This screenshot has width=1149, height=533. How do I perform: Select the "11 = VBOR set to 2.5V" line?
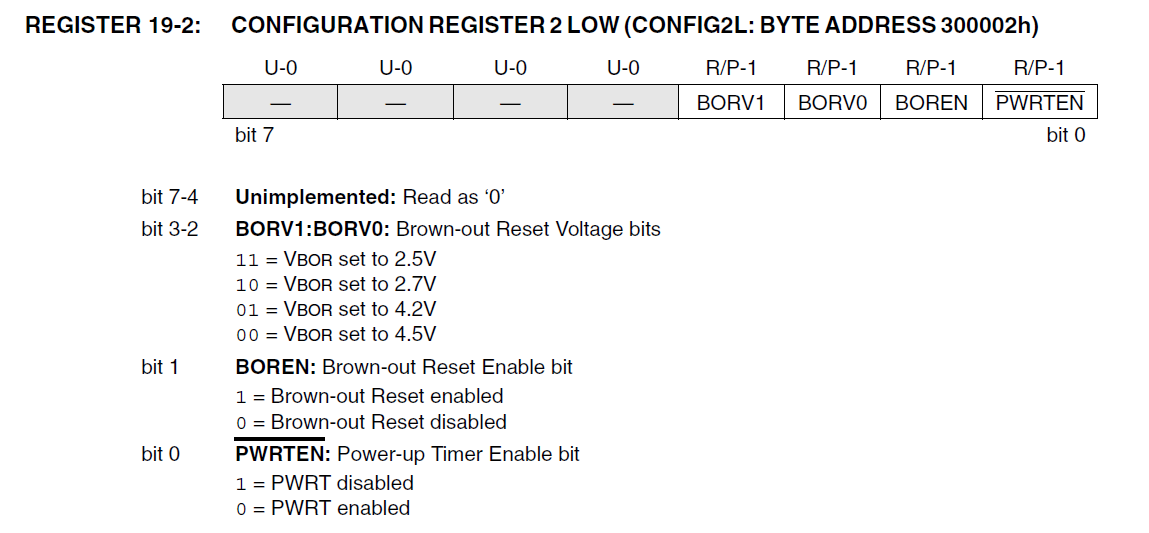(336, 259)
